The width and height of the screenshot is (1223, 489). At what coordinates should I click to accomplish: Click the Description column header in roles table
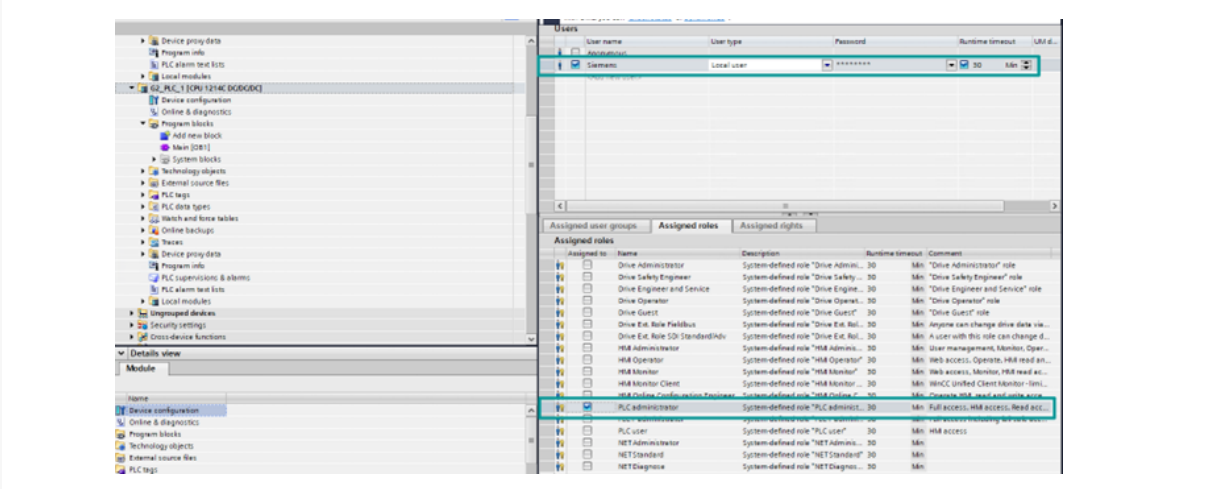coord(802,254)
